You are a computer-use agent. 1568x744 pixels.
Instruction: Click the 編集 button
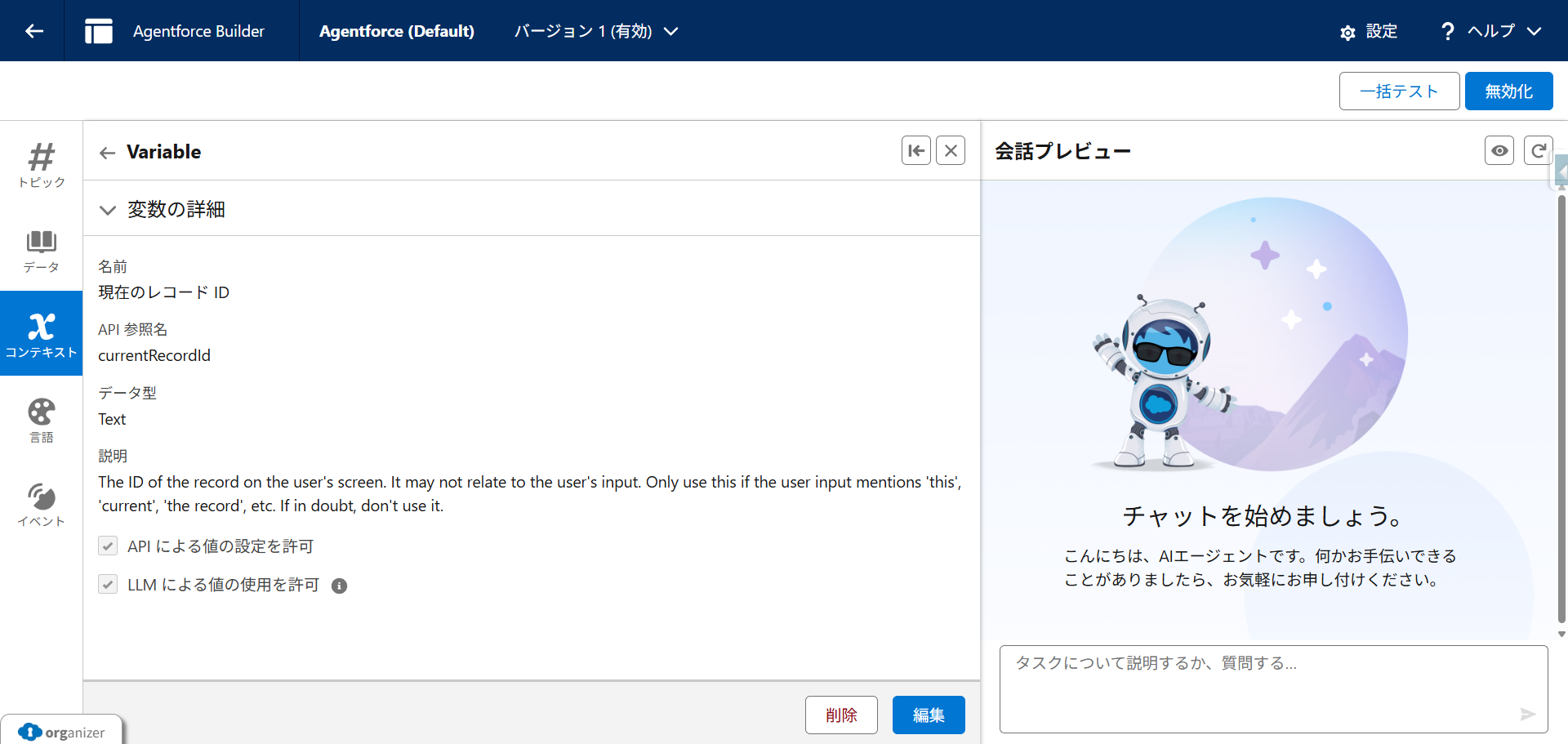(929, 715)
